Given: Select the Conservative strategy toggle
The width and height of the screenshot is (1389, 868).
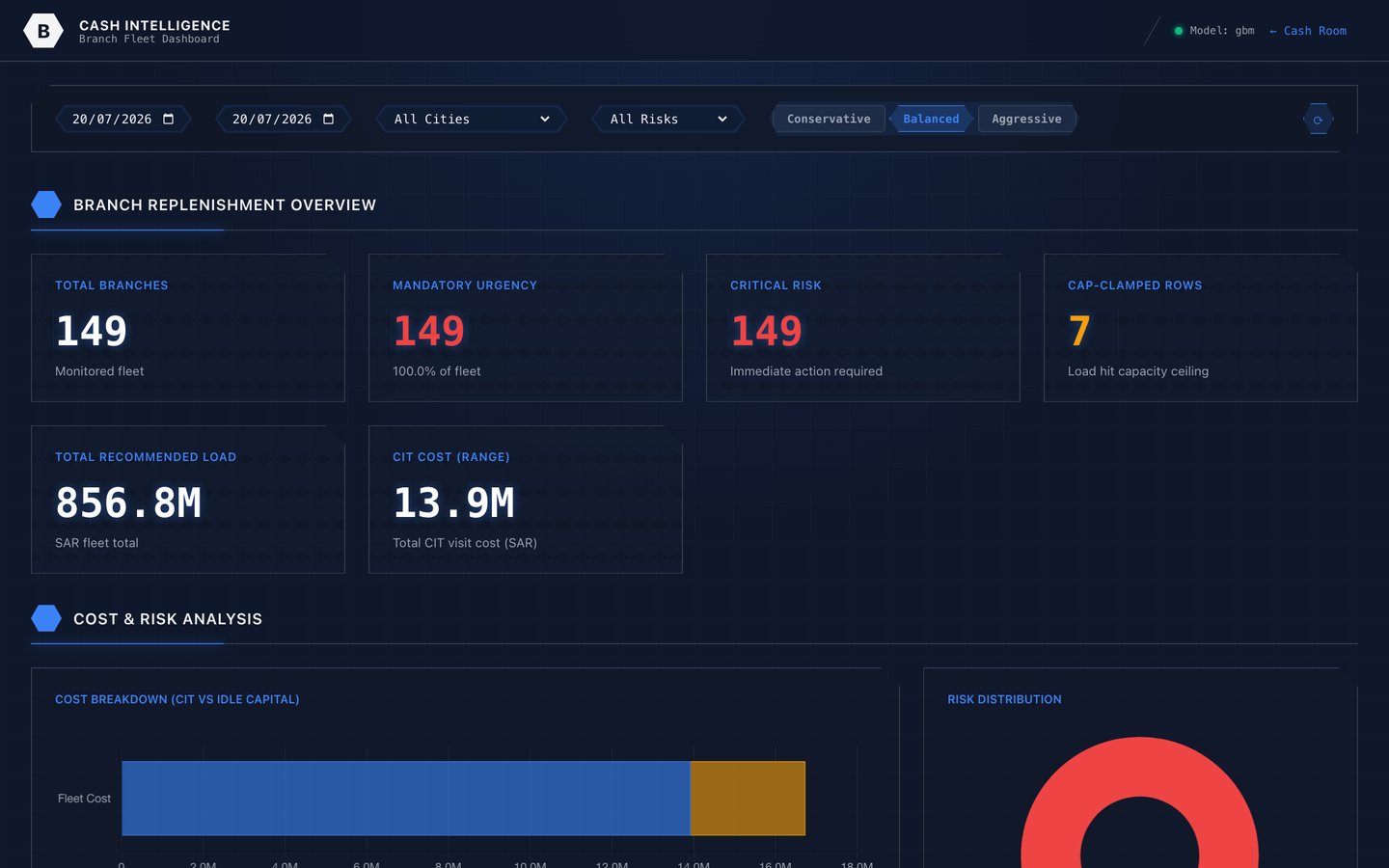Looking at the screenshot, I should pyautogui.click(x=829, y=119).
